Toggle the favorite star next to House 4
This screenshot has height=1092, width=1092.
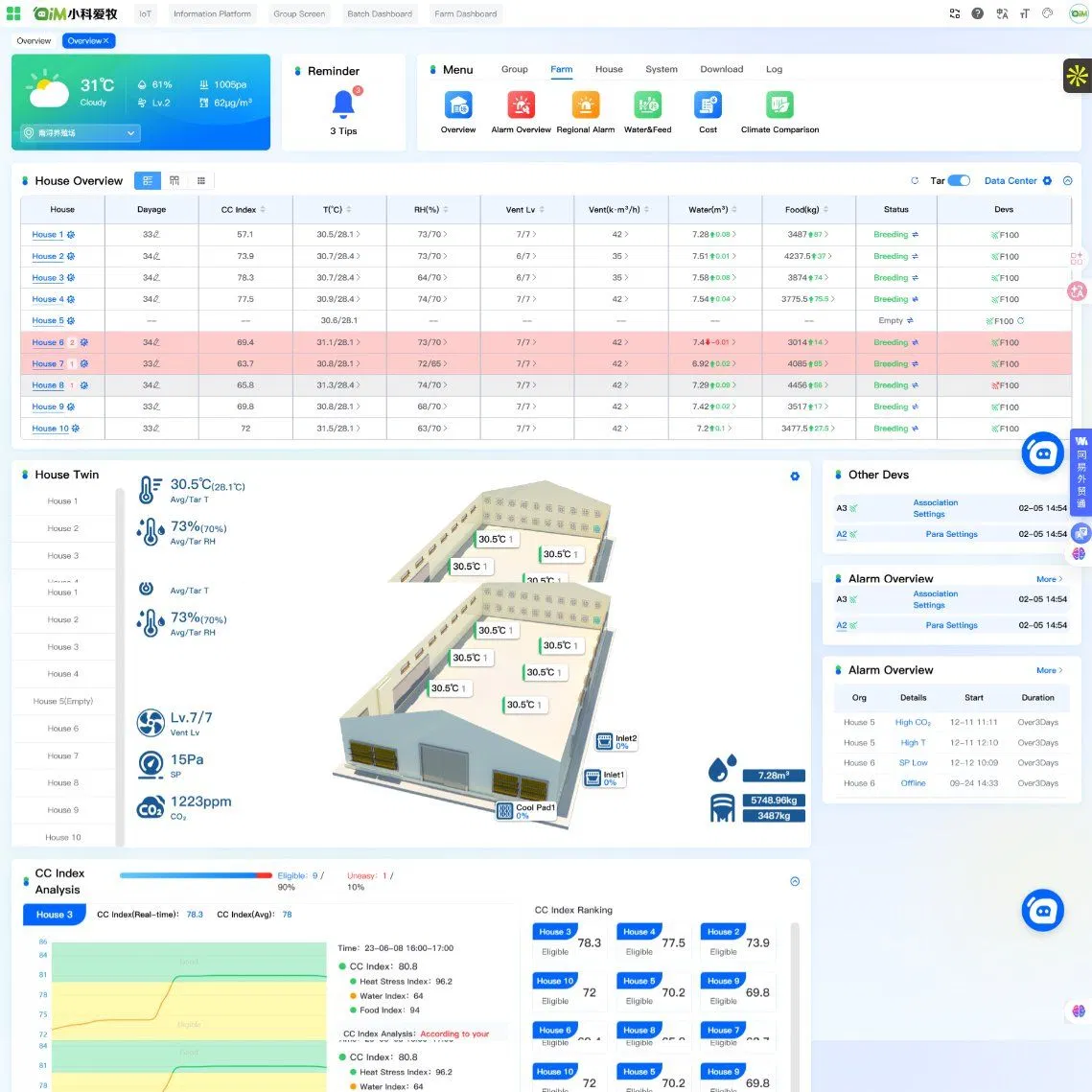coord(72,299)
